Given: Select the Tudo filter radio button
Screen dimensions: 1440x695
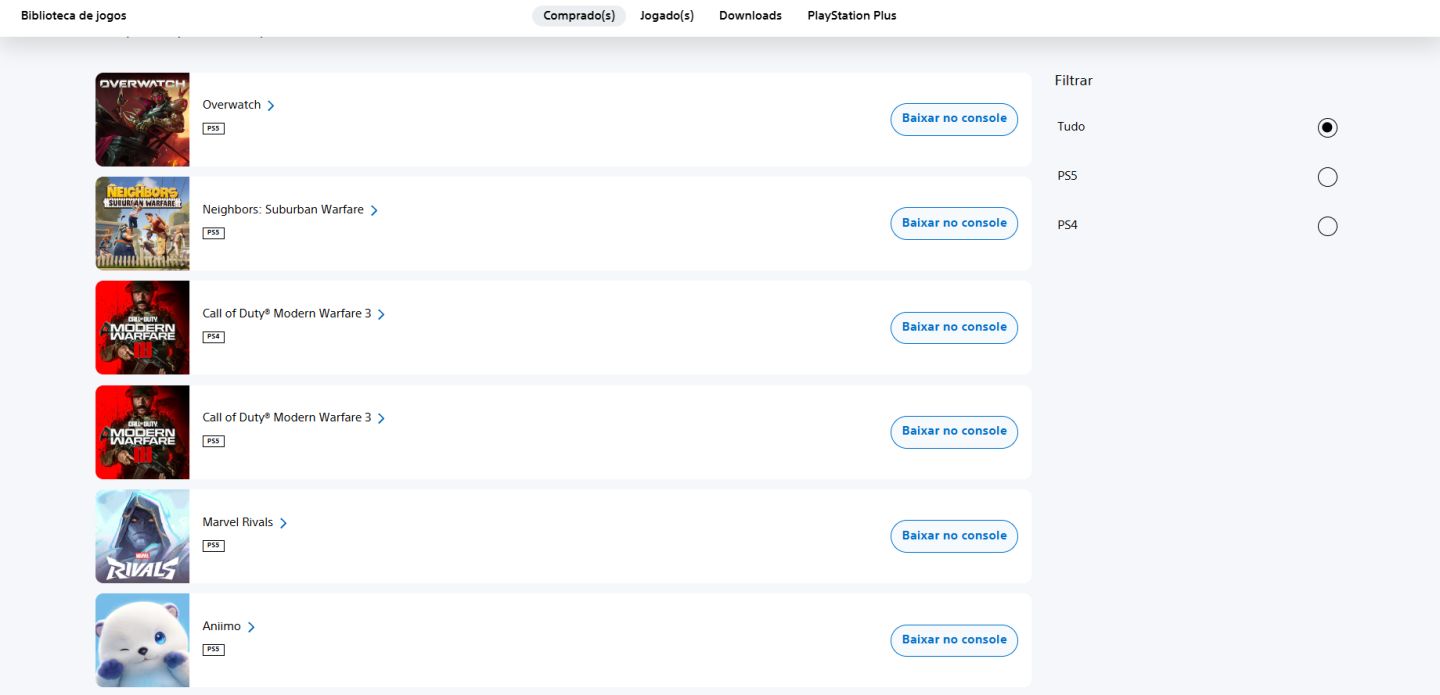Looking at the screenshot, I should point(1327,127).
